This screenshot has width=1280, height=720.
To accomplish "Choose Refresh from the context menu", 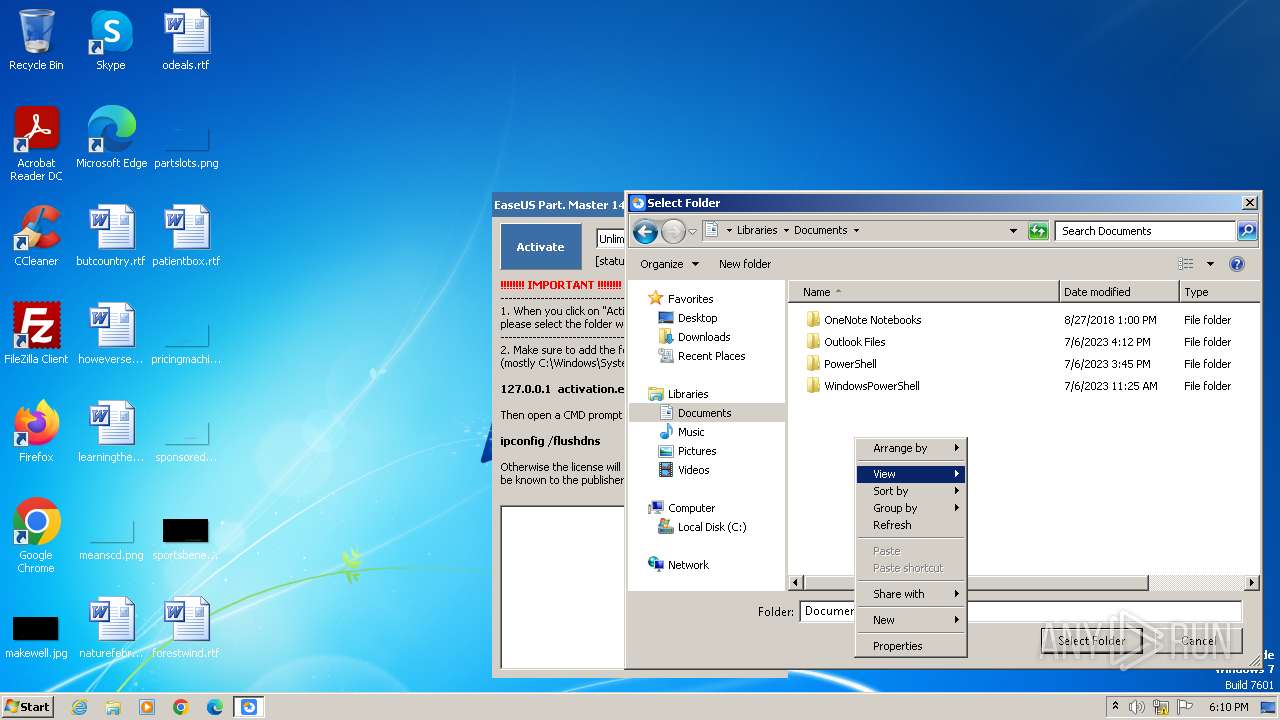I will [x=911, y=525].
